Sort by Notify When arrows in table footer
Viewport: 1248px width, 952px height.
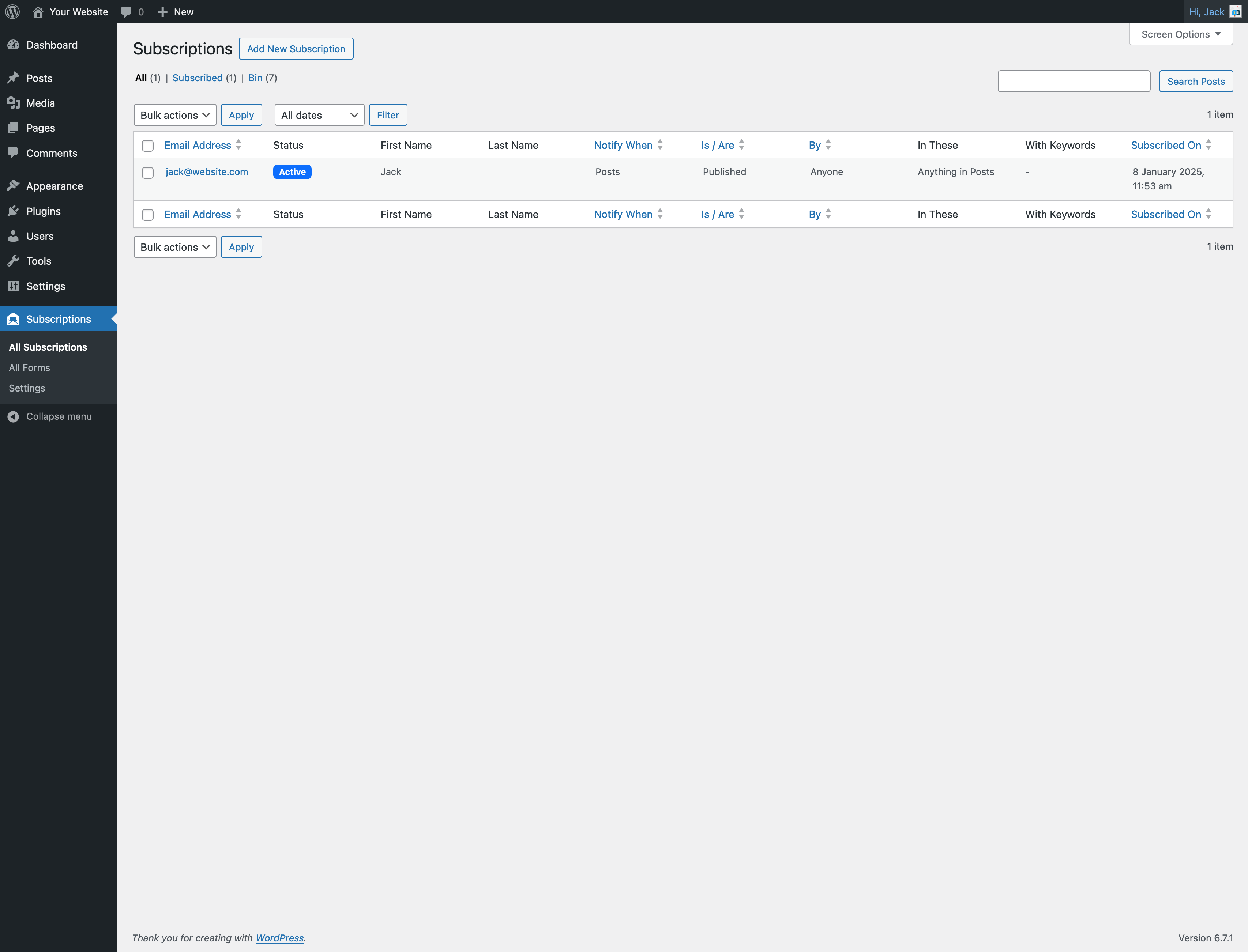pos(660,214)
